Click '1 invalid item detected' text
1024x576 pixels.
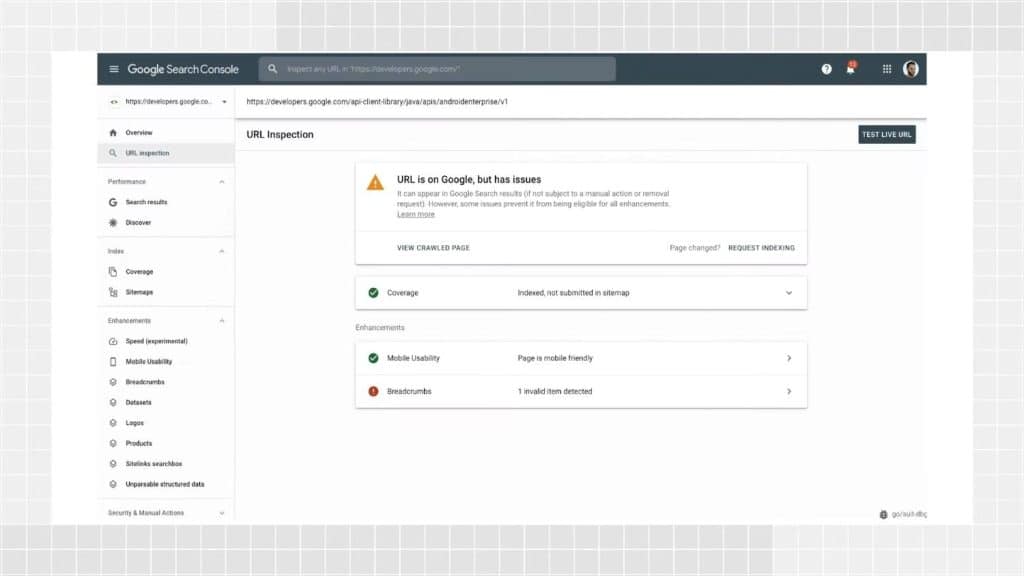(x=554, y=391)
